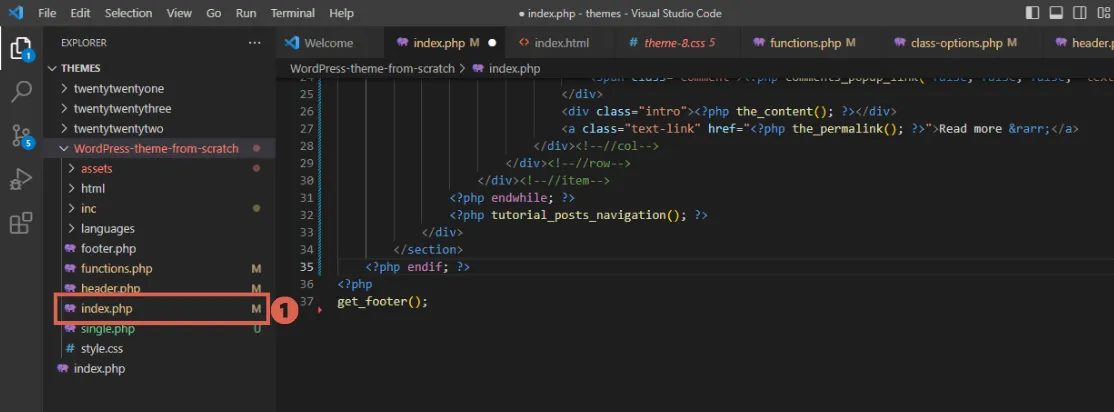Viewport: 1114px width, 412px height.
Task: Click the VS Code icon on Welcome tab
Action: click(x=291, y=43)
